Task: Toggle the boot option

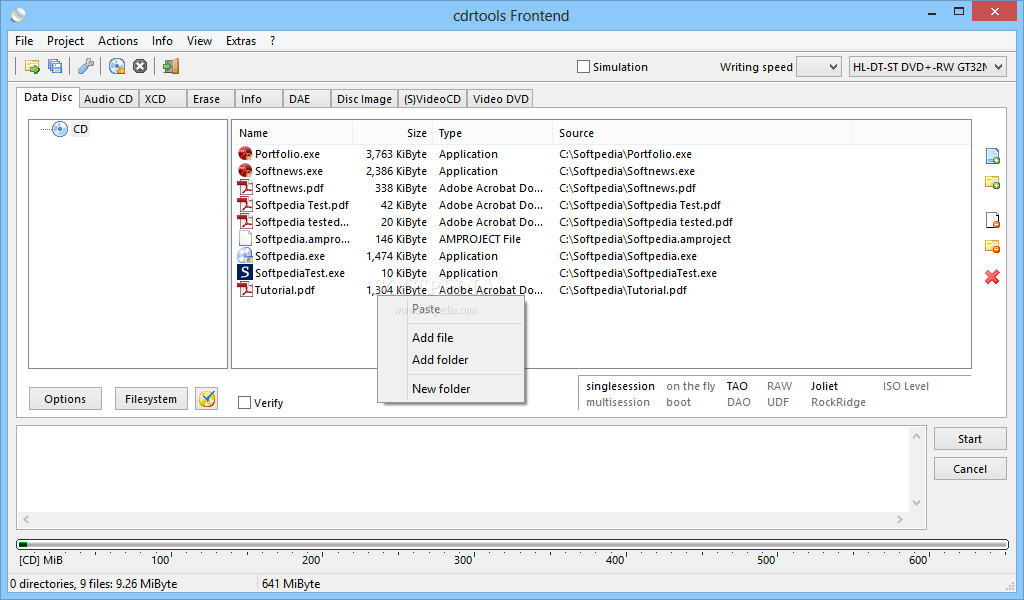Action: click(x=679, y=402)
